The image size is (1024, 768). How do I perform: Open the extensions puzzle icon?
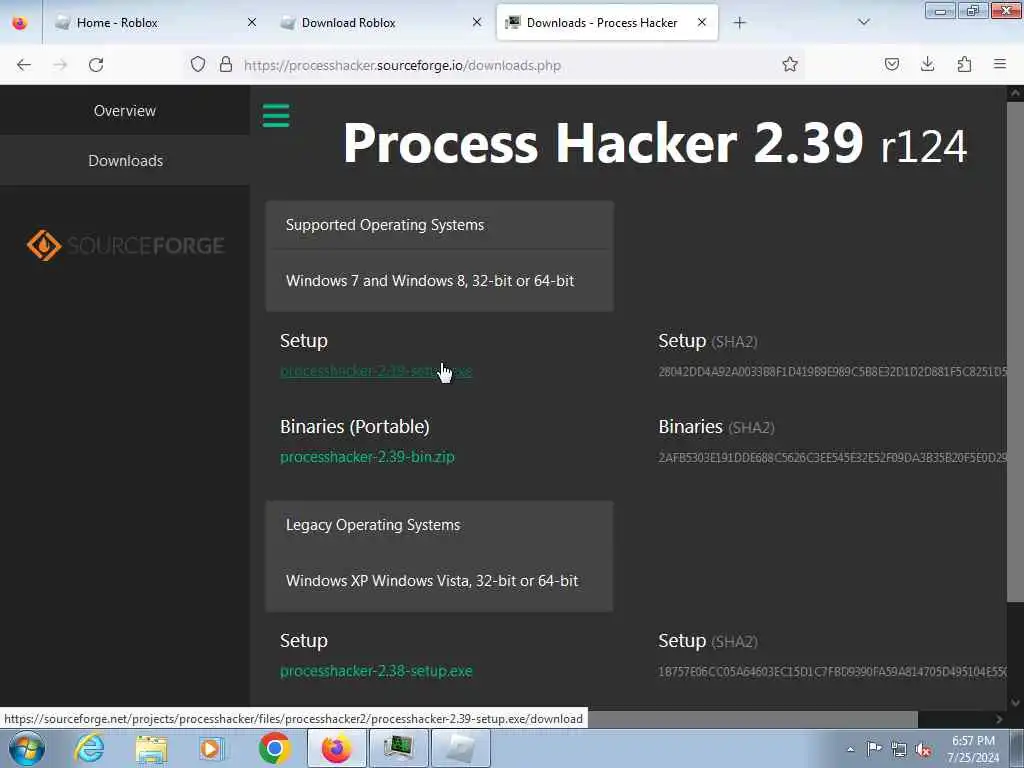[964, 64]
